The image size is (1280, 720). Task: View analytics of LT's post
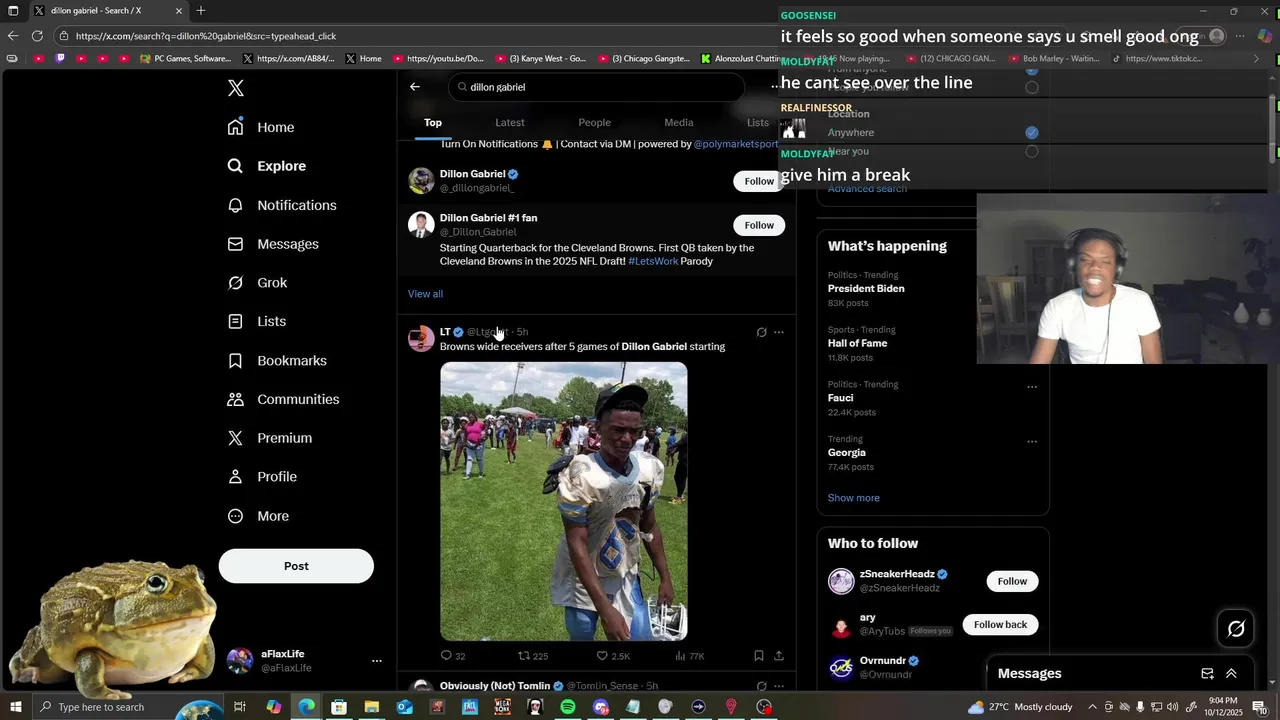click(689, 656)
